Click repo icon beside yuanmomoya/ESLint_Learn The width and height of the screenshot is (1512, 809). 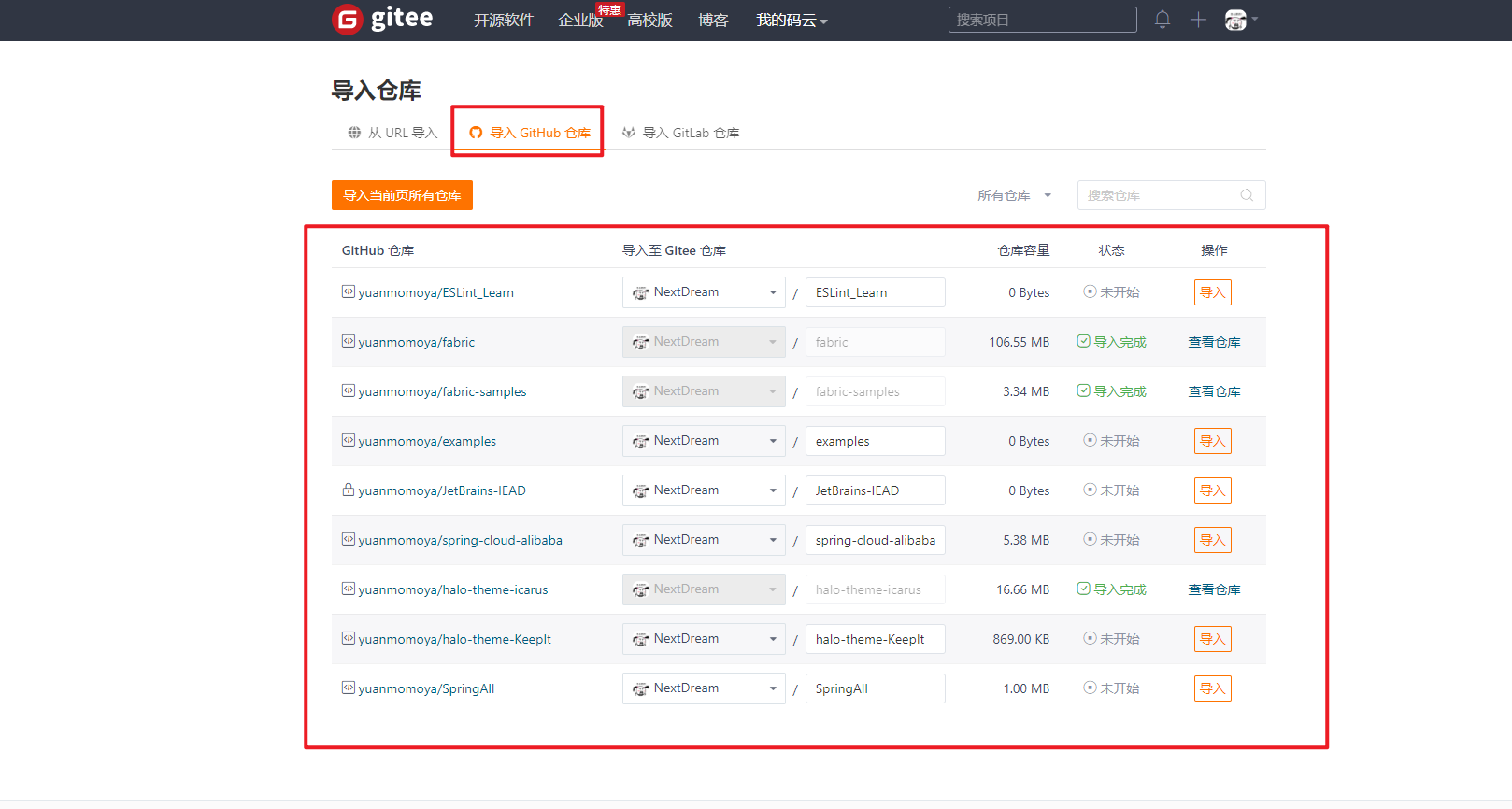click(349, 291)
